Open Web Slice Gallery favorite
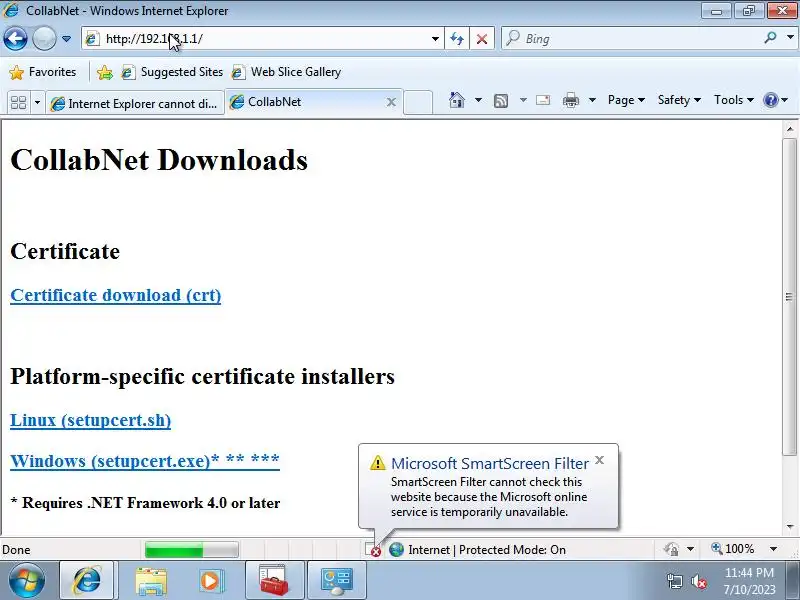The image size is (800, 600). 286,72
